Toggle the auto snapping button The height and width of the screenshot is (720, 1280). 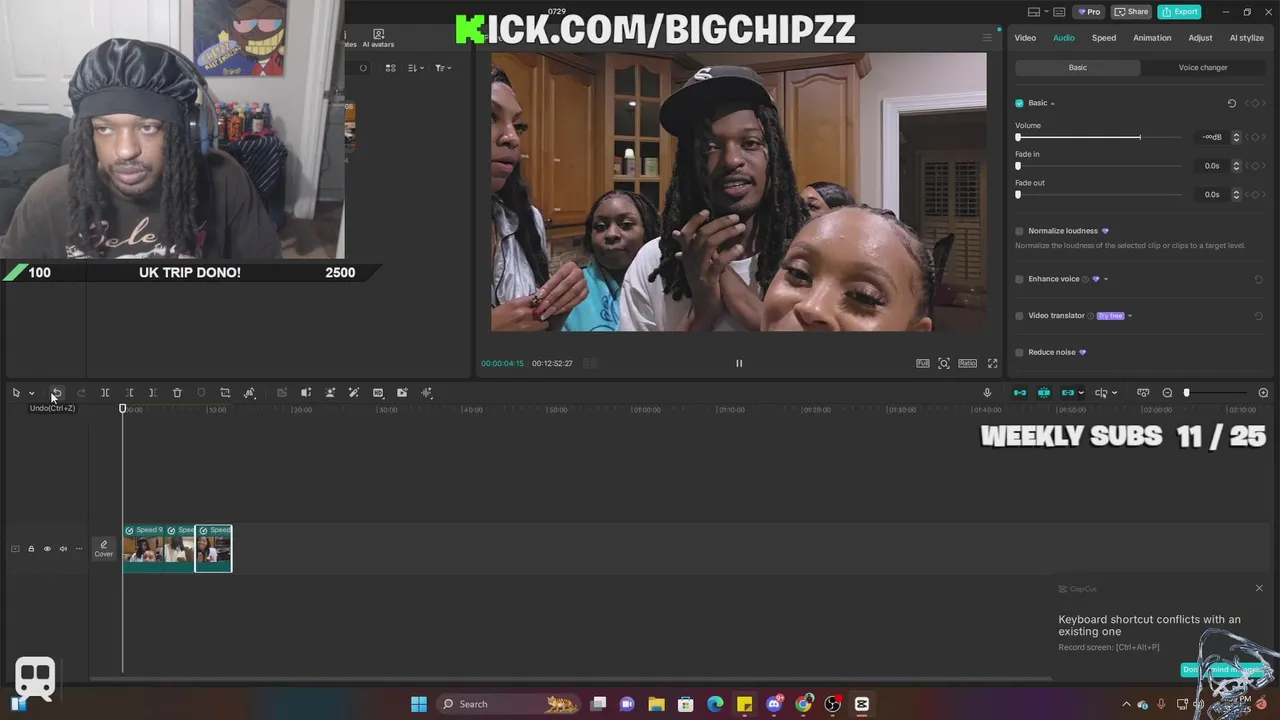pos(1044,393)
